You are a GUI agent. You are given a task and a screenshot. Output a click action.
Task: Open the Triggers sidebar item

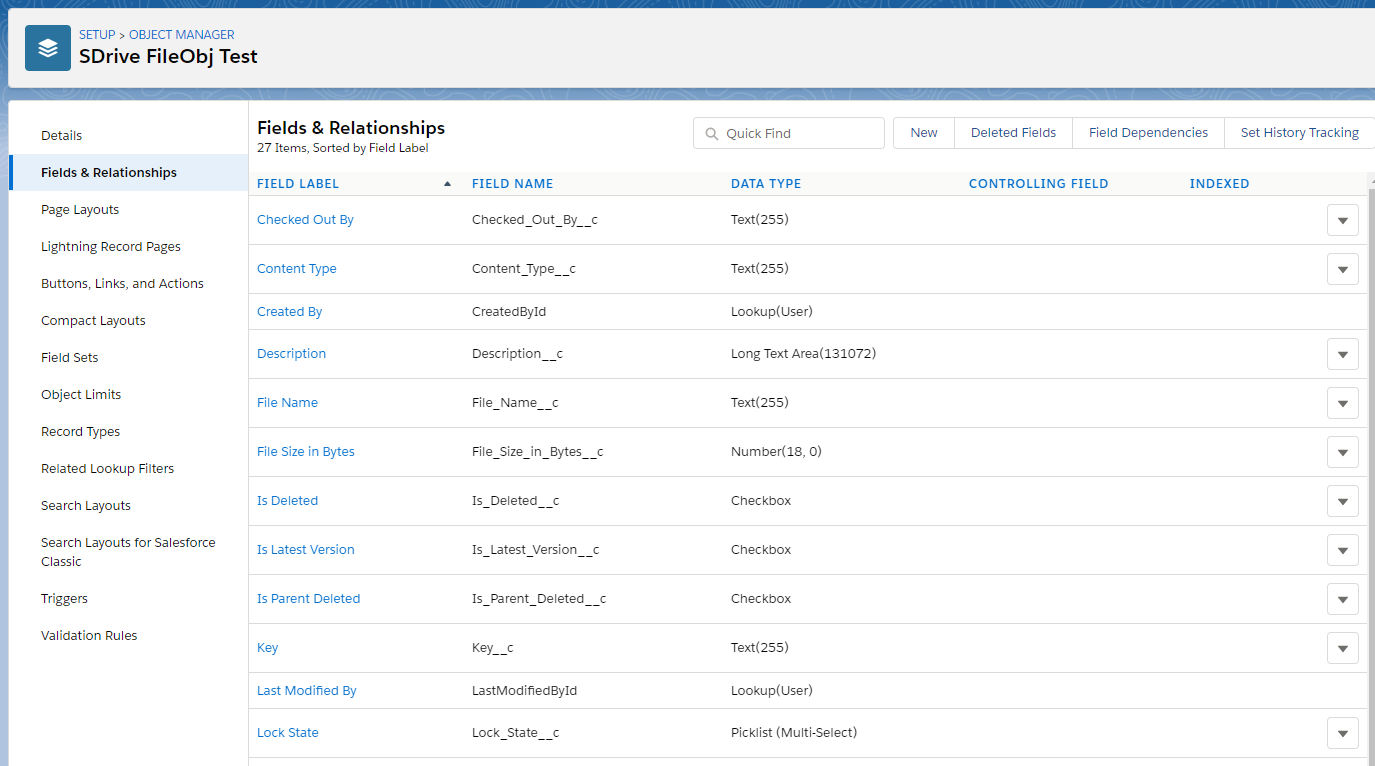(x=64, y=599)
